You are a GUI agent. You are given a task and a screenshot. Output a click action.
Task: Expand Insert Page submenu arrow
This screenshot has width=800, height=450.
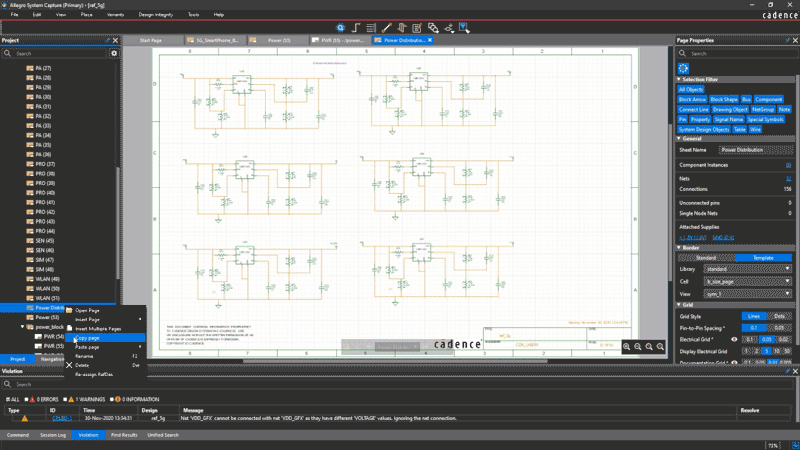[x=140, y=319]
